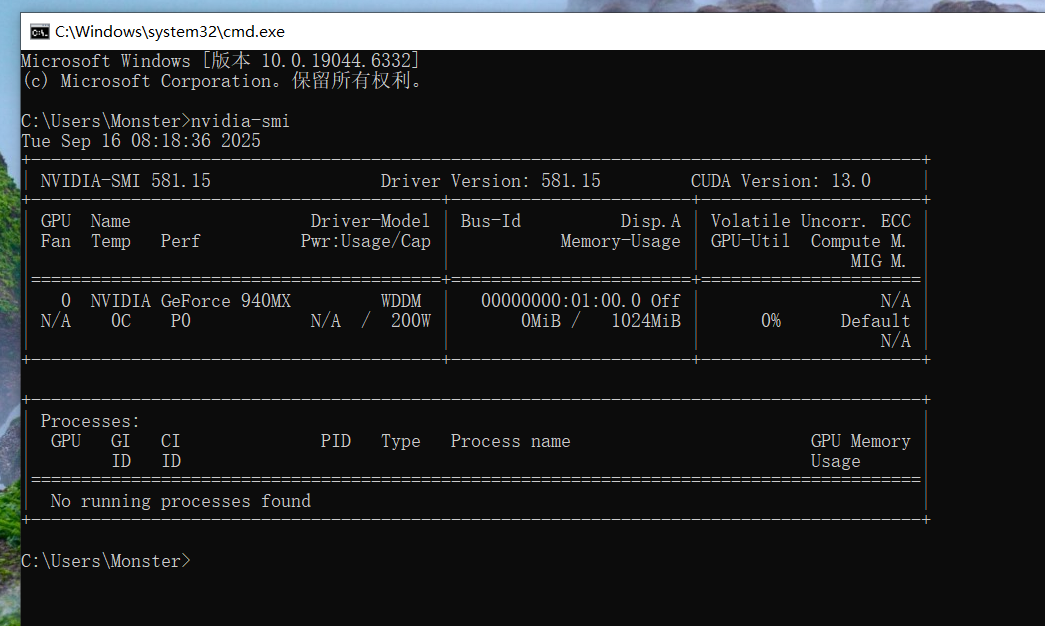
Task: Click the cmd.exe icon in title bar
Action: [x=39, y=31]
